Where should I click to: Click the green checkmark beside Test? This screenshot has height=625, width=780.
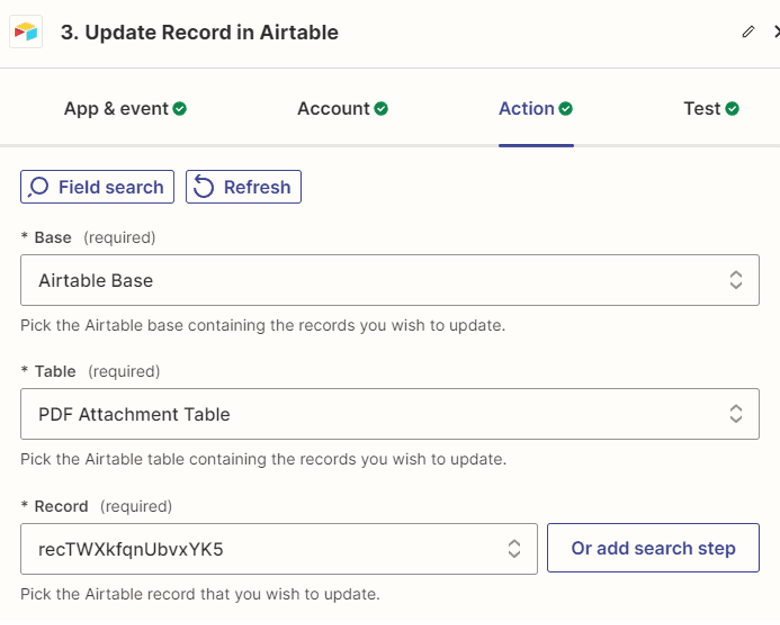pos(732,108)
